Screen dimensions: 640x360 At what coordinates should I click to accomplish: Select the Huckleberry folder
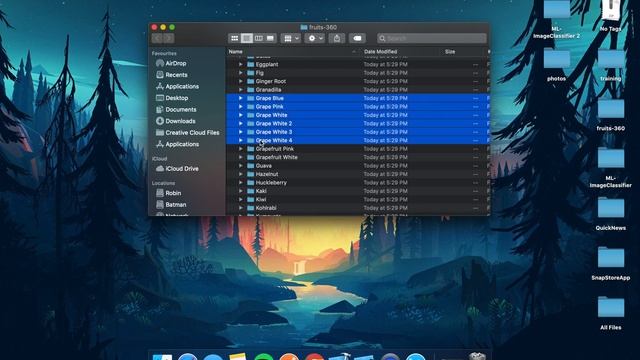pos(358,182)
